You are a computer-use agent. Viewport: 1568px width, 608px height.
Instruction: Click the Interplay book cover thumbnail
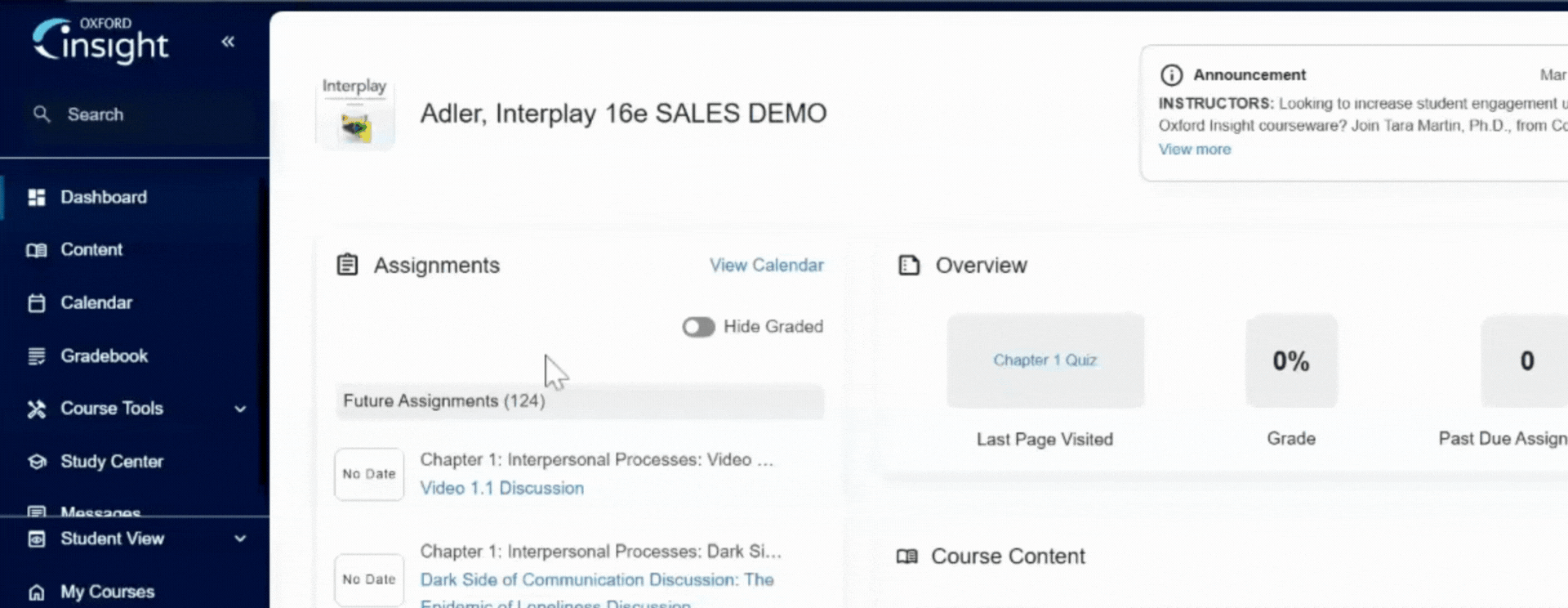(354, 114)
